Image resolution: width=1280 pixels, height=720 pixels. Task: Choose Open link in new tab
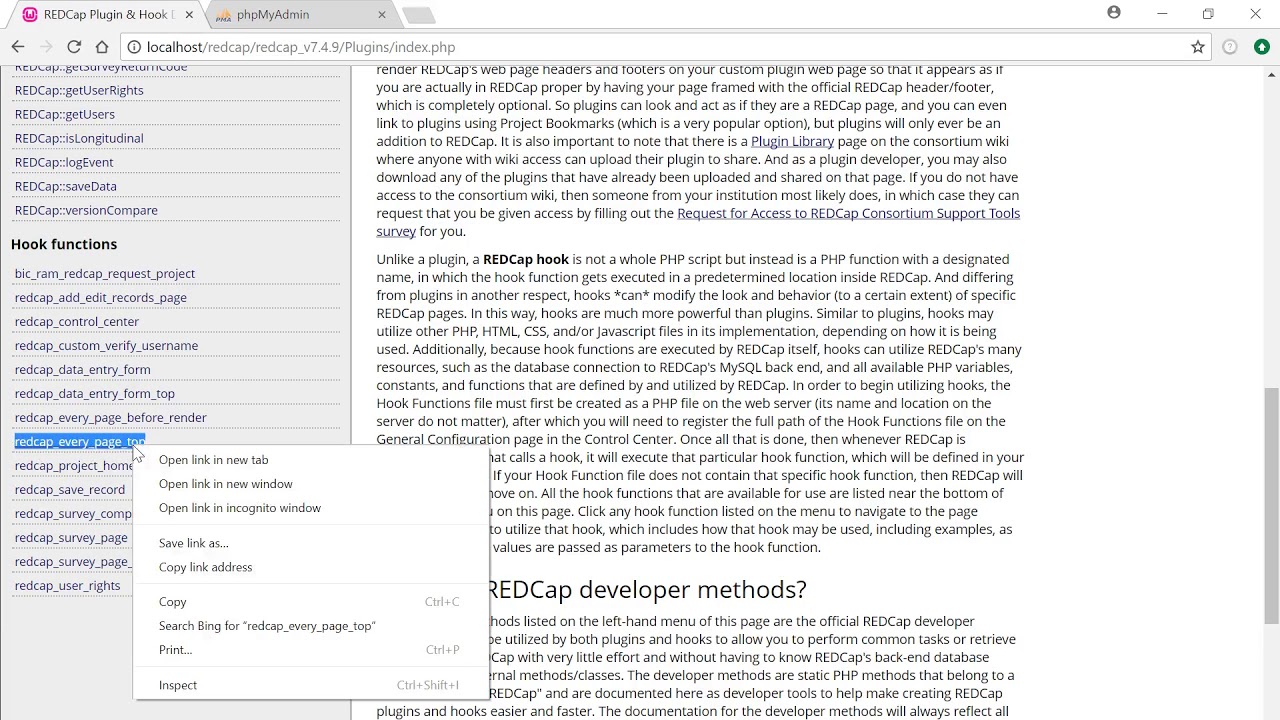point(311,460)
